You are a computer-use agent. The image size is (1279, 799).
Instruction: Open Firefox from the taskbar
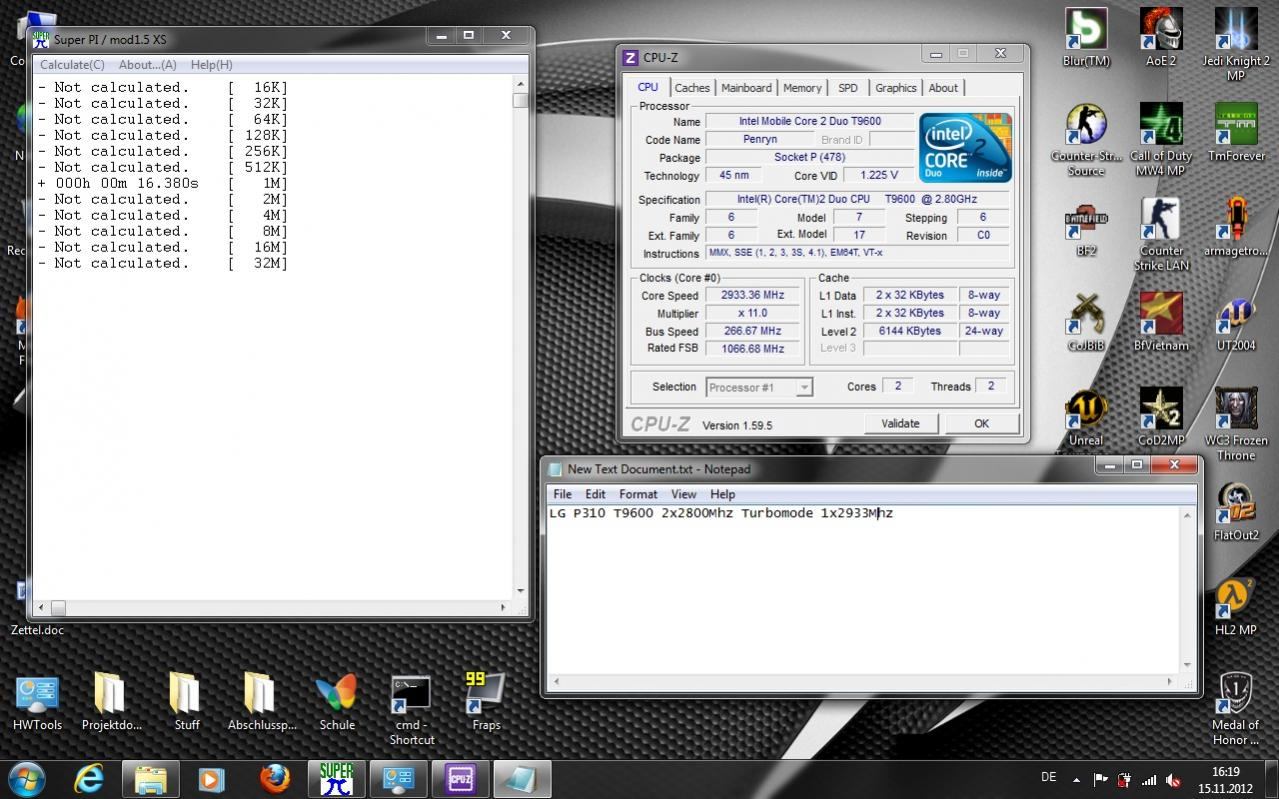(x=274, y=778)
